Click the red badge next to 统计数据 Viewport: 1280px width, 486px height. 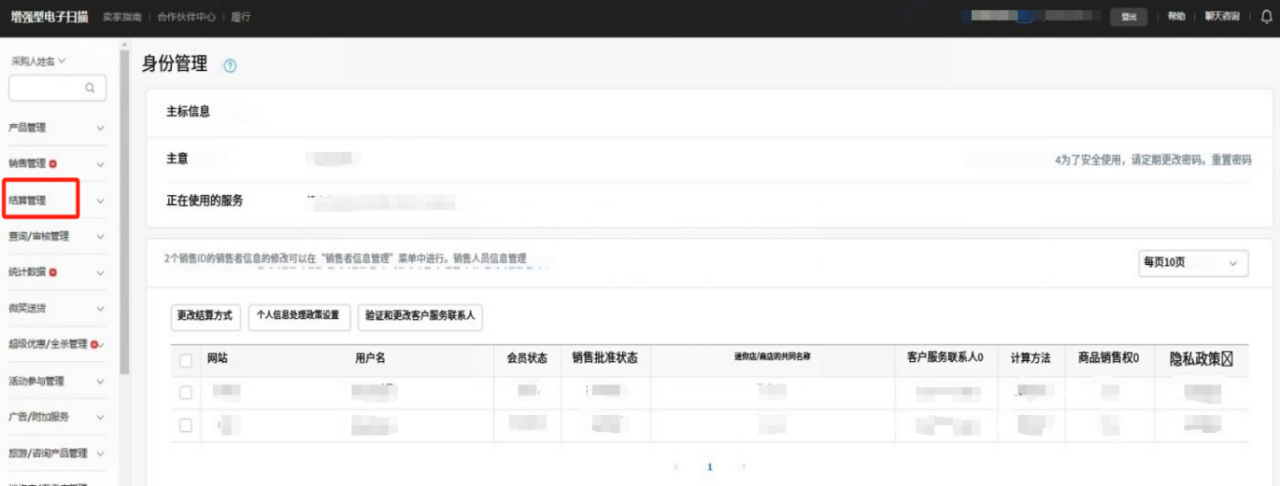[52, 272]
